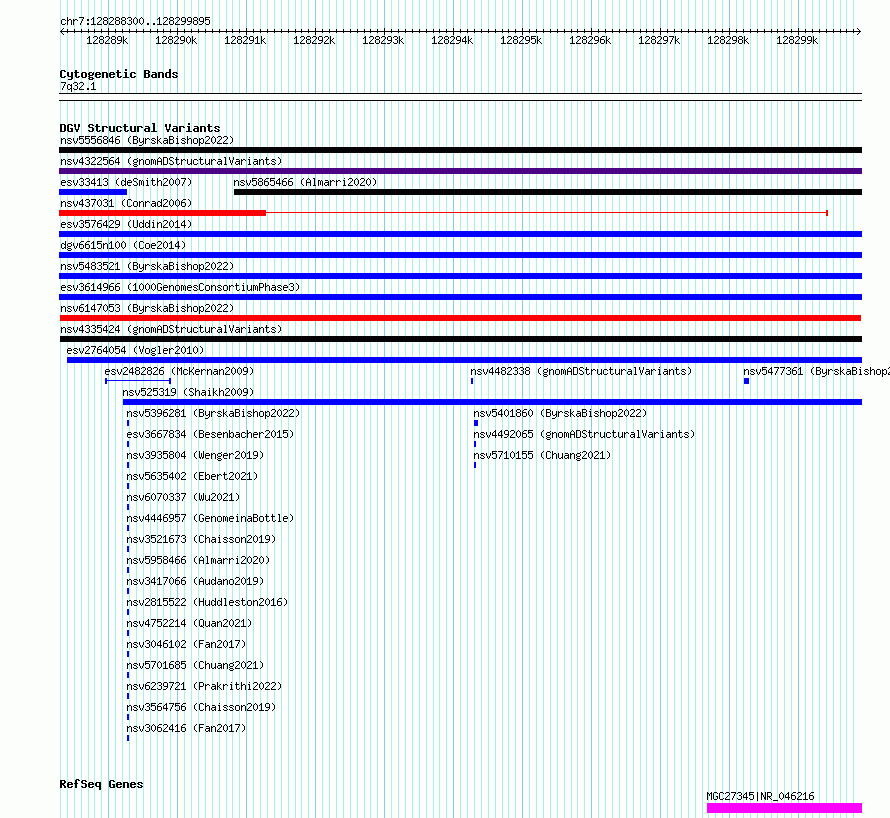
Task: Select the blue esv2764054 variant bar
Action: [464, 360]
